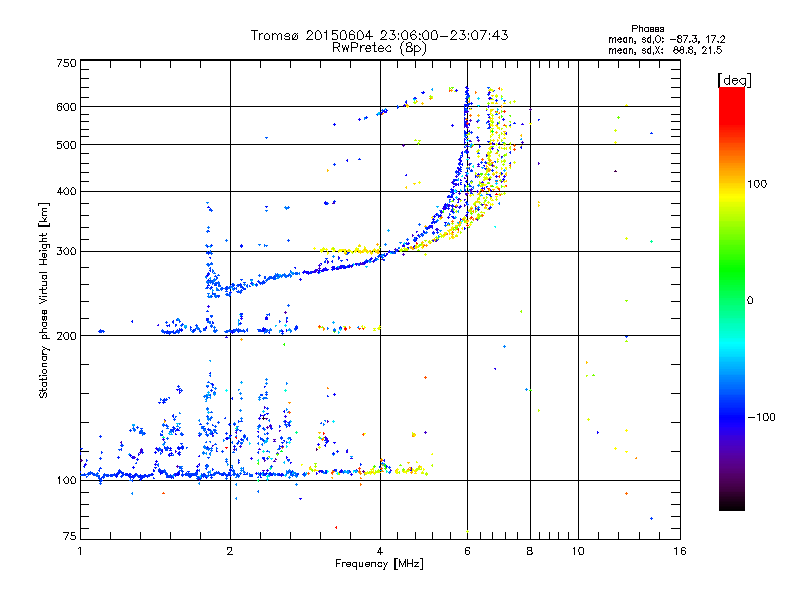Click the plot title 'Tromsø 20150604 23:06:00-23:07:43'
The height and width of the screenshot is (600, 800).
[x=379, y=35]
